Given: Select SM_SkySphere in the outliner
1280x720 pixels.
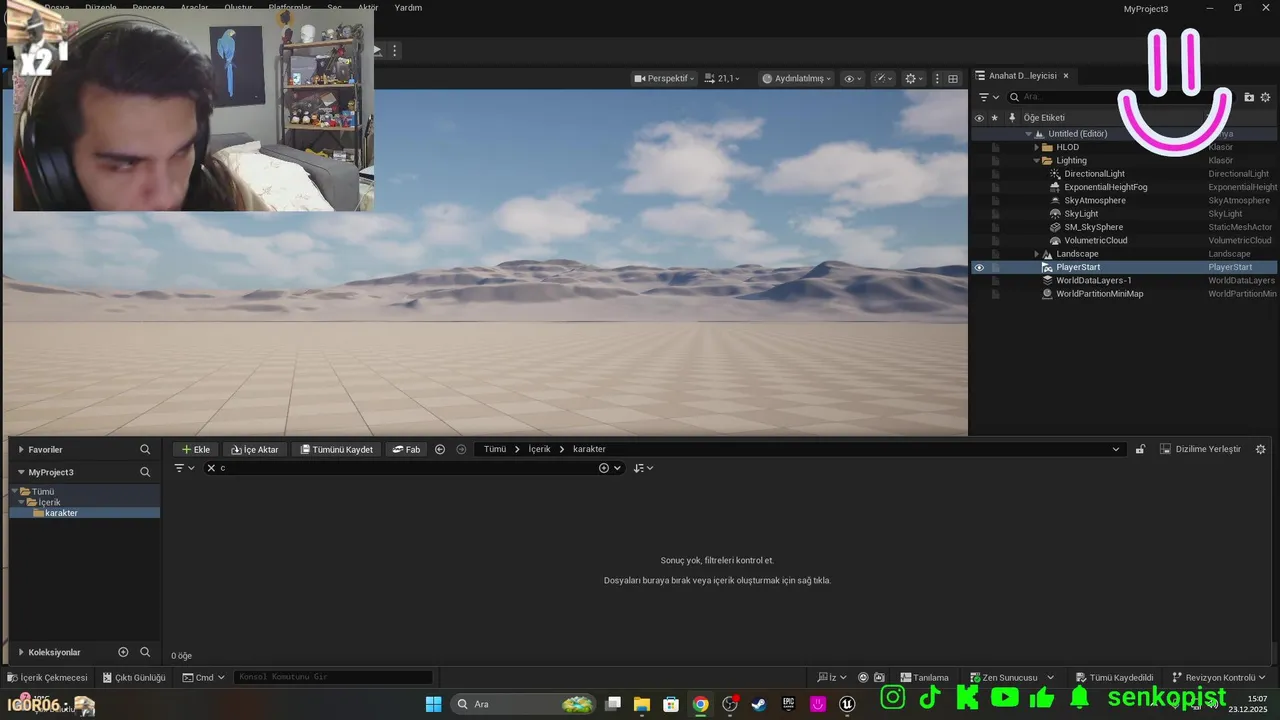Looking at the screenshot, I should (1093, 227).
